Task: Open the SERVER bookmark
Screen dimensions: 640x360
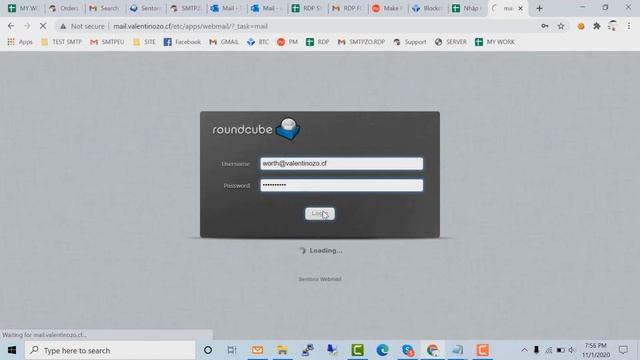Action: (451, 42)
